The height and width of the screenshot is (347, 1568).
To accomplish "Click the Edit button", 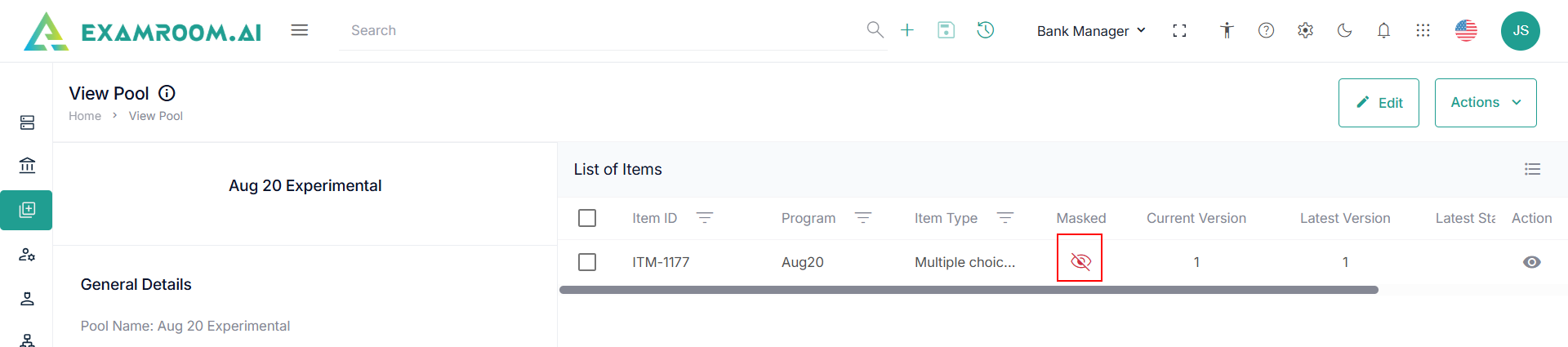I will [x=1379, y=103].
